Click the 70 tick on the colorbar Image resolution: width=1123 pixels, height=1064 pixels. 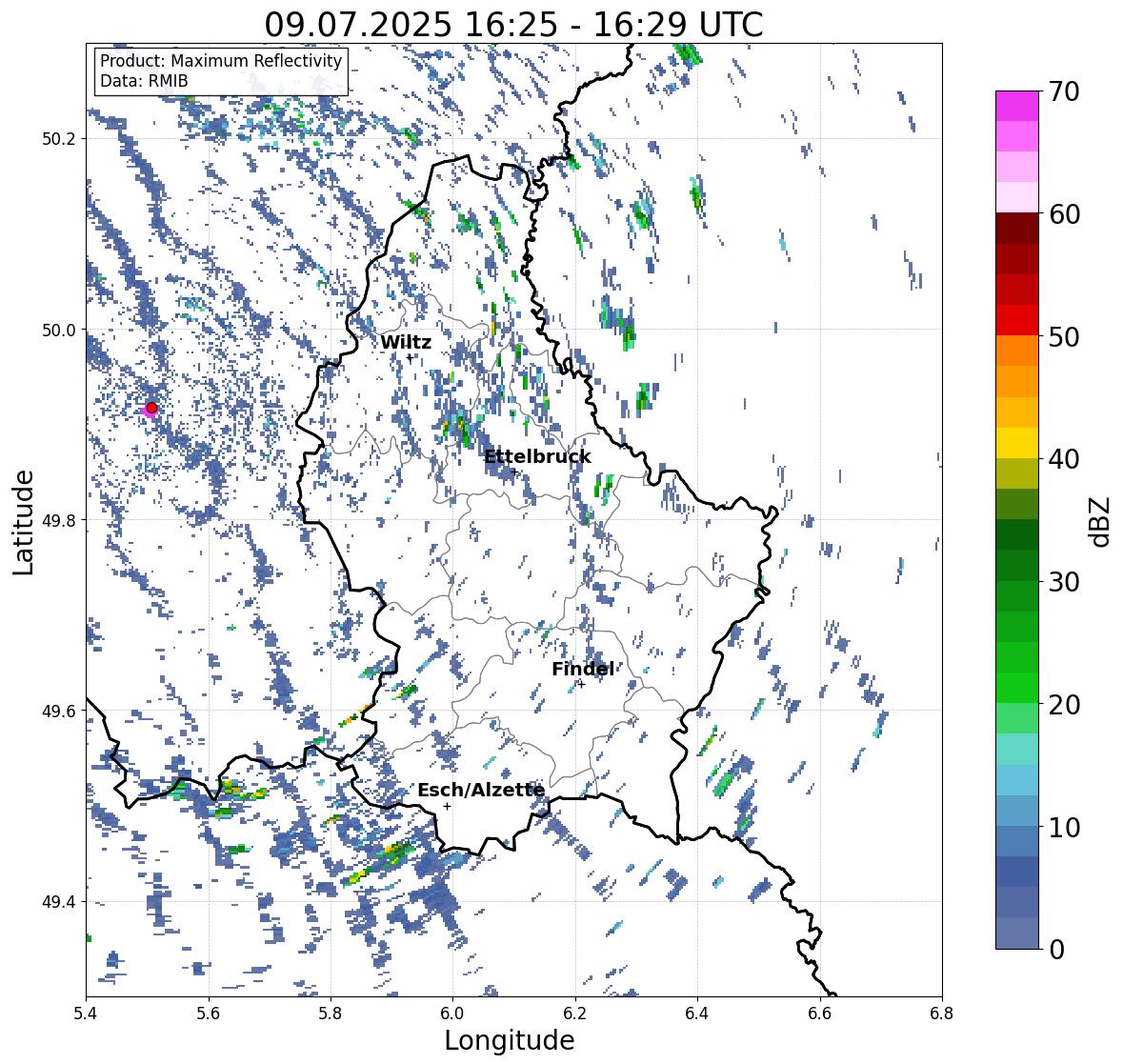click(x=1064, y=91)
